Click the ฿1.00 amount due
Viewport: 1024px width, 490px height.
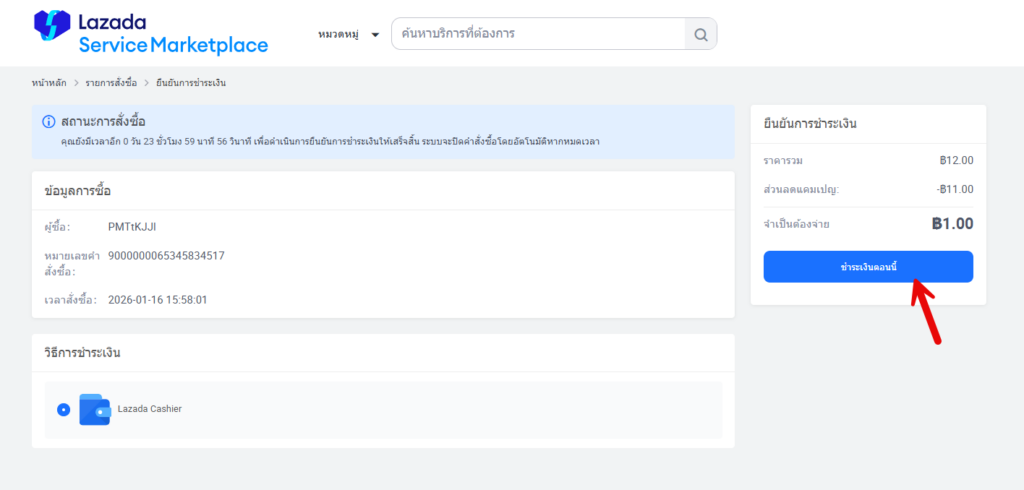(x=951, y=224)
